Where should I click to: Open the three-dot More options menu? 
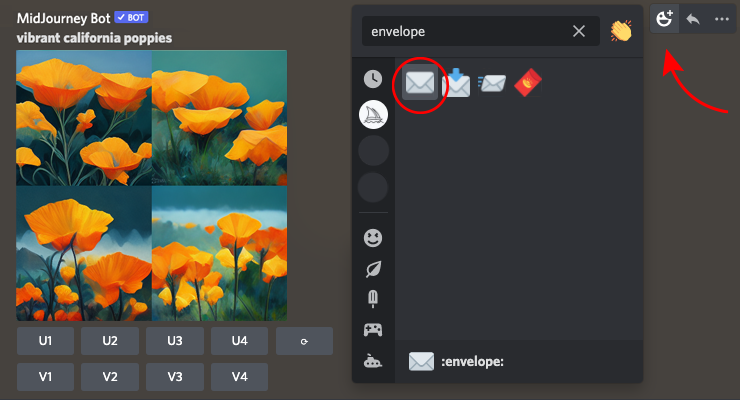click(x=721, y=19)
